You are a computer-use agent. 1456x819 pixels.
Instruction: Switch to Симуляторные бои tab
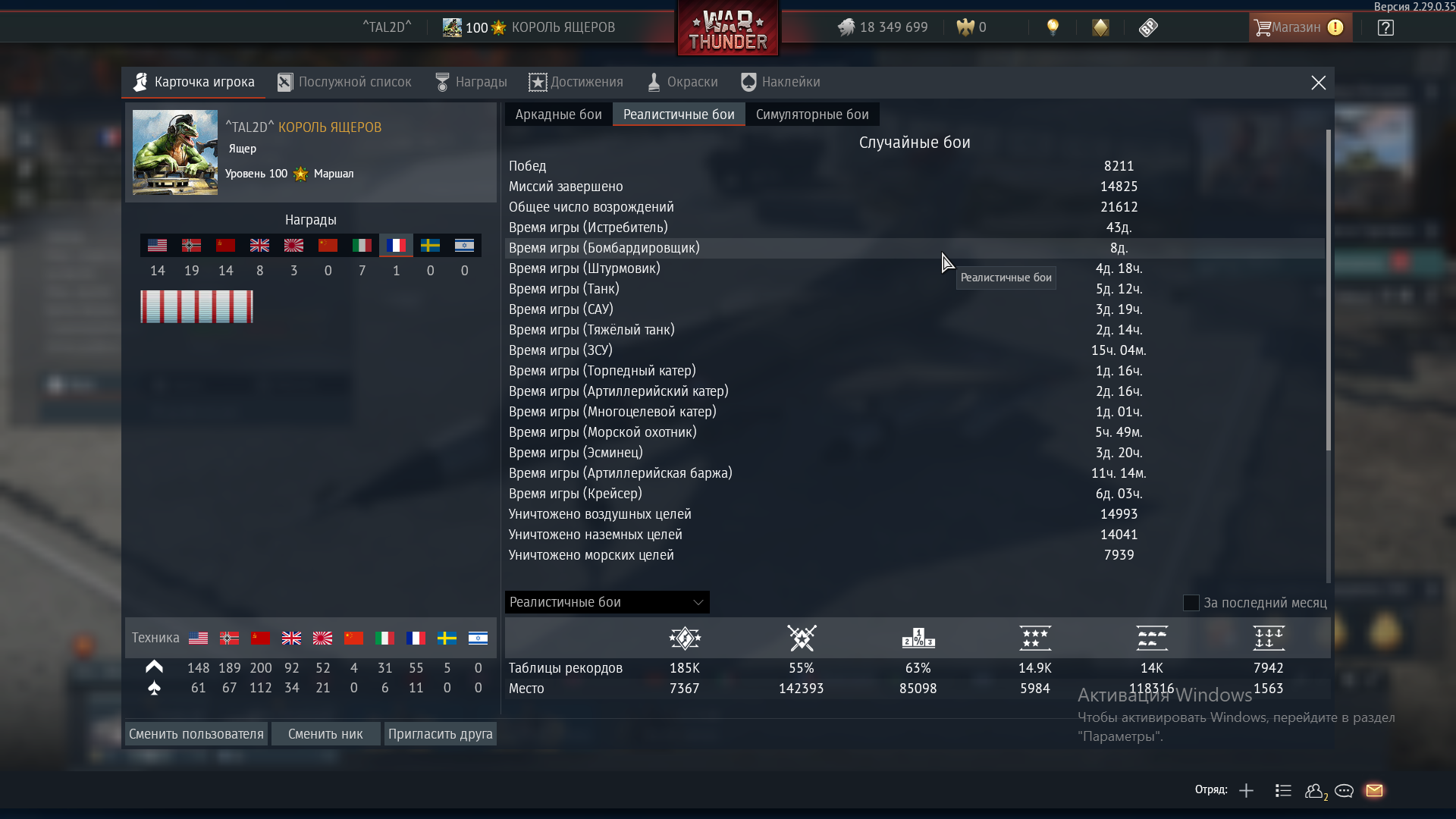(812, 115)
